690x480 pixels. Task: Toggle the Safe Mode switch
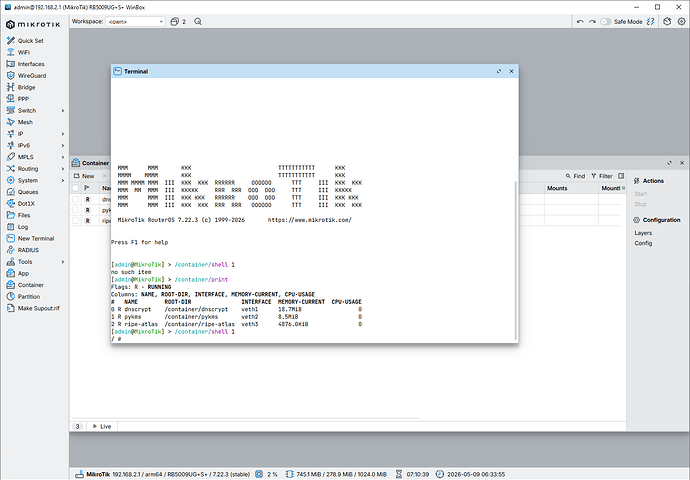click(606, 22)
